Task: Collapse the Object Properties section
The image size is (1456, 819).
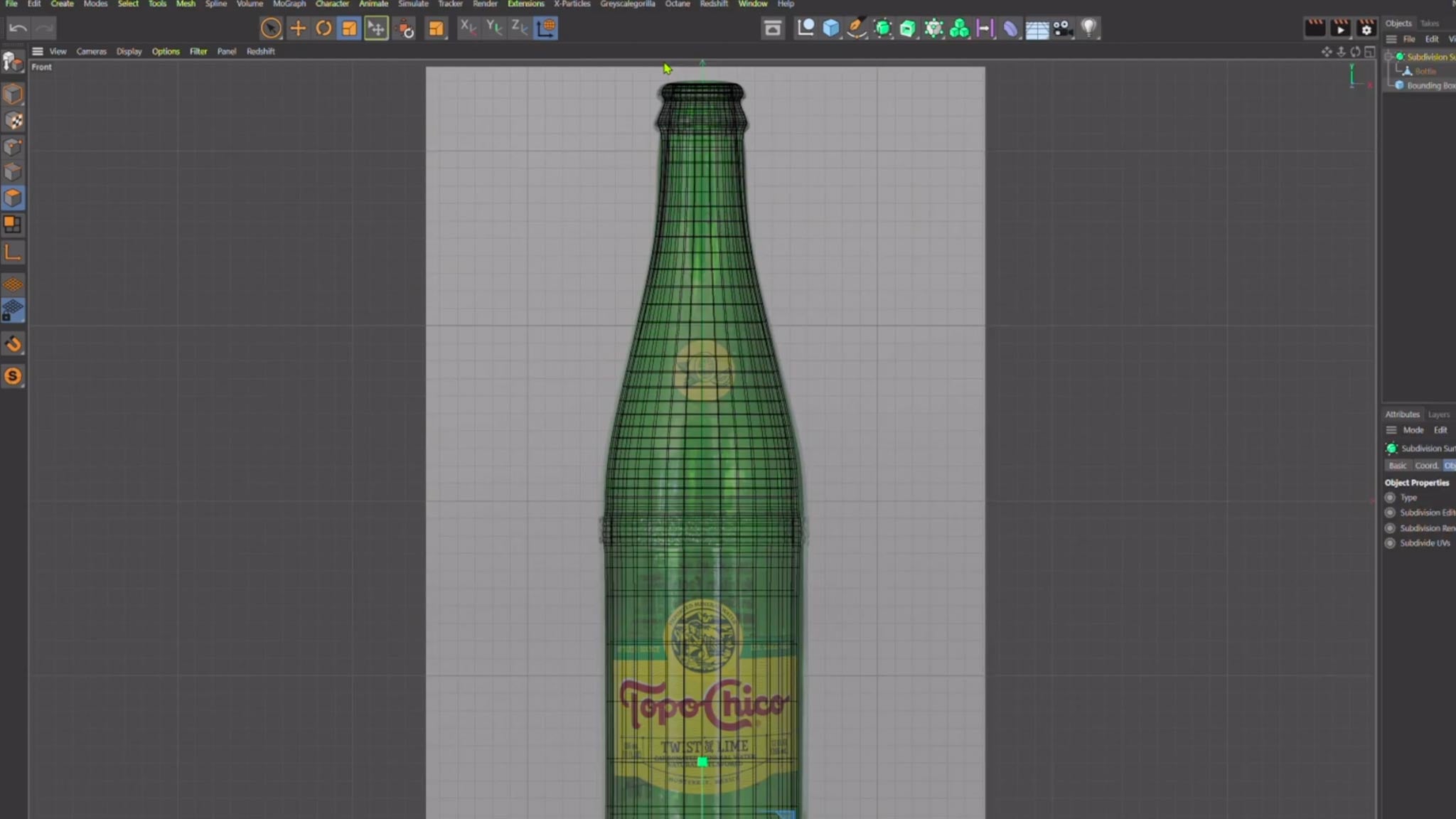Action: [1417, 482]
